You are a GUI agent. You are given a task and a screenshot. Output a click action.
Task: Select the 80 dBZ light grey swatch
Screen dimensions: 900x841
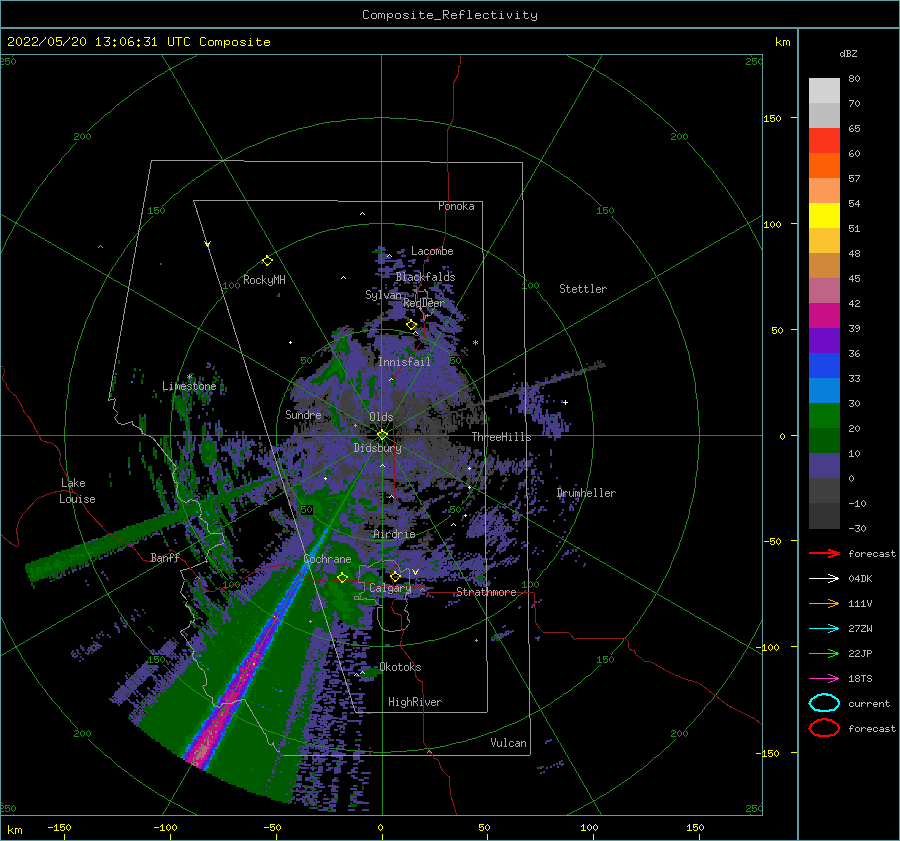point(824,91)
